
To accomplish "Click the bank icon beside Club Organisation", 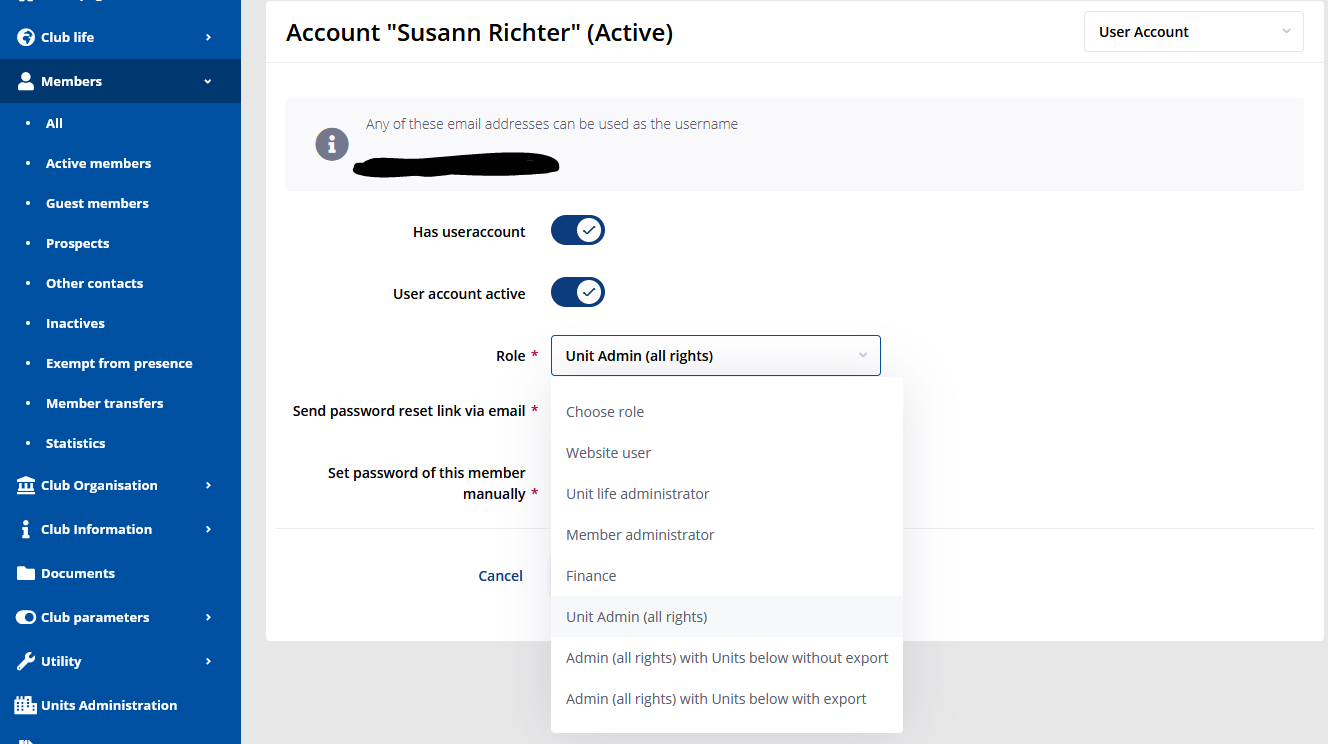I will [x=26, y=485].
